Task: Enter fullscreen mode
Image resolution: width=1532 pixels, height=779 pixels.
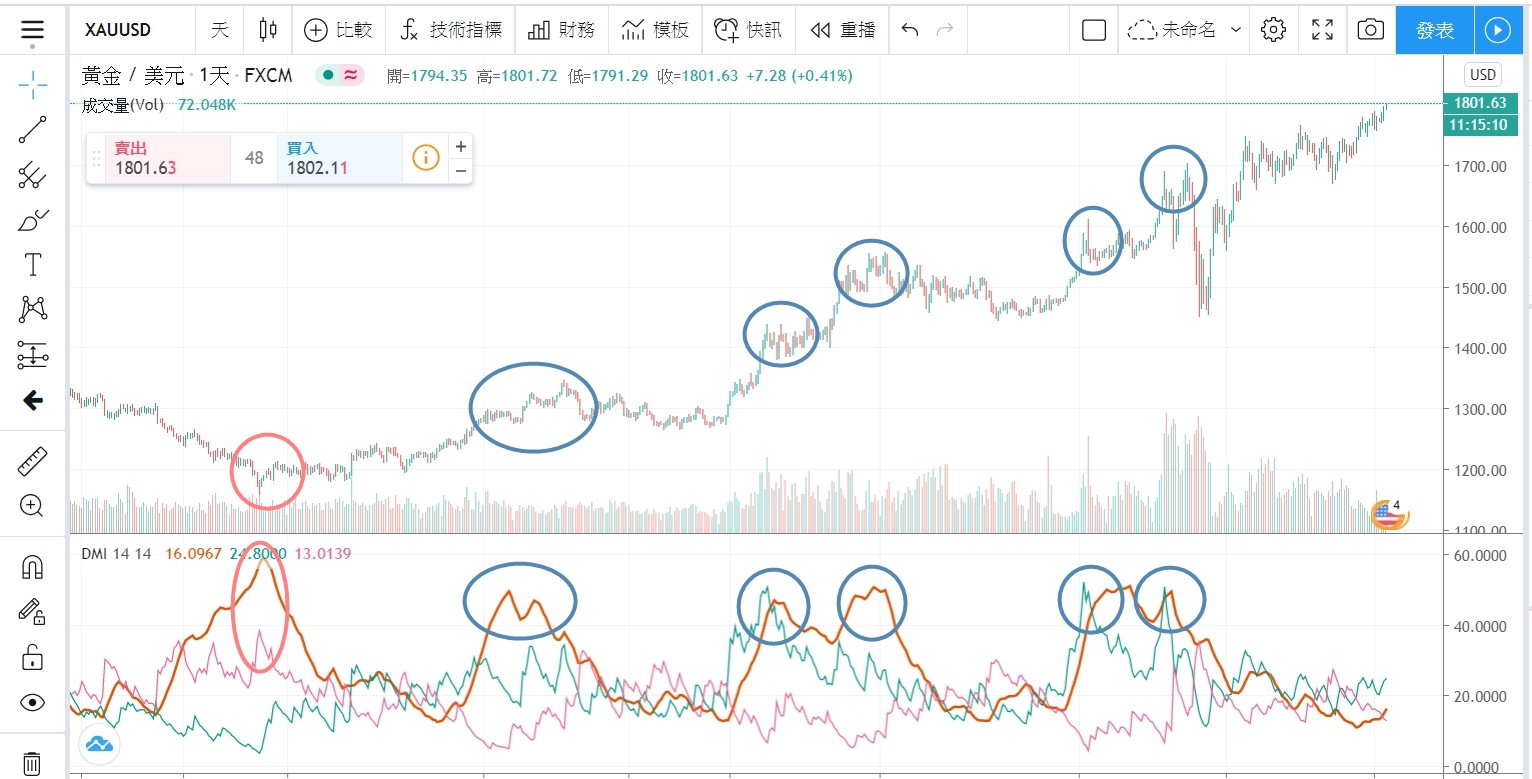Action: coord(1322,30)
